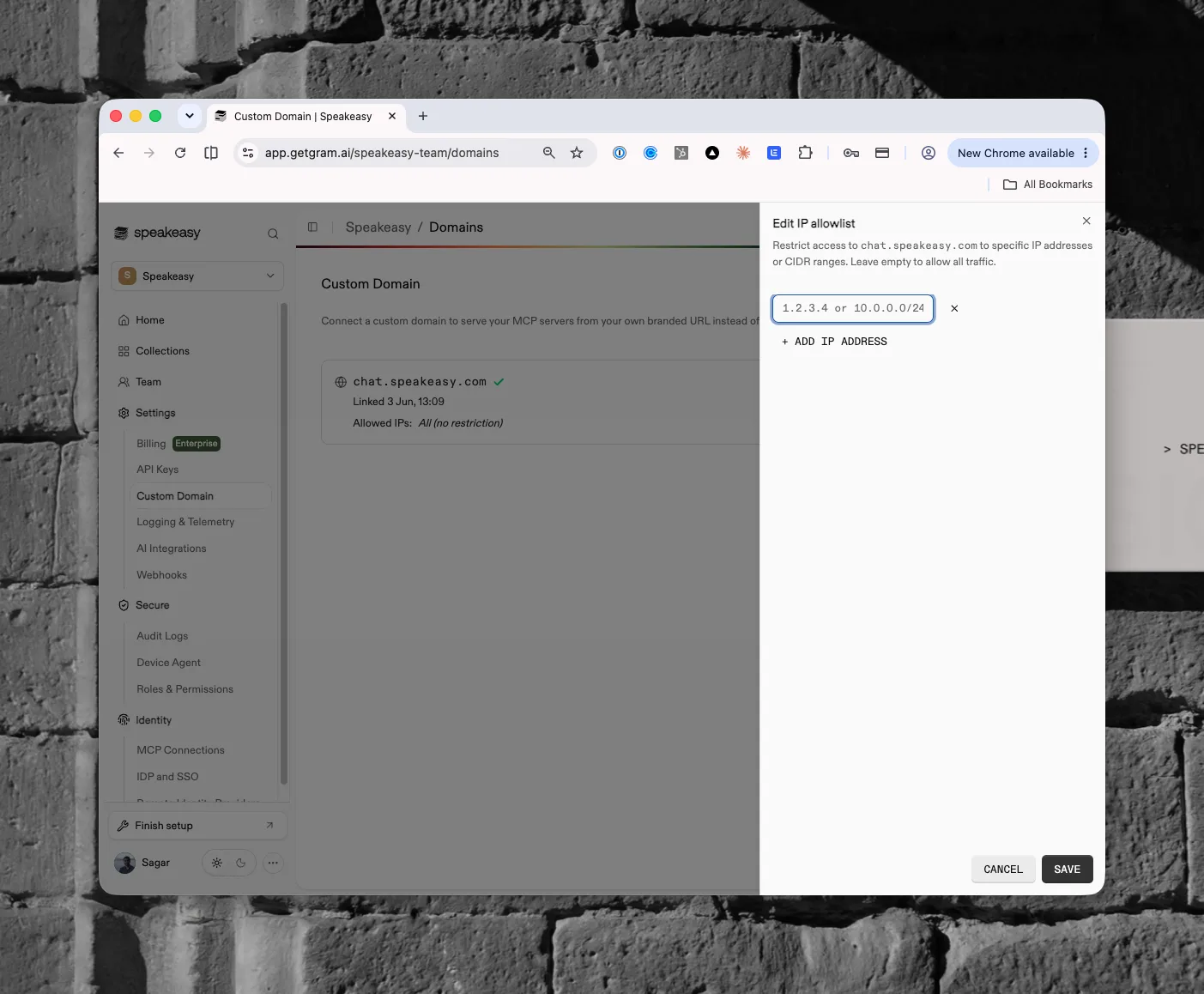The image size is (1204, 994).
Task: Click Domains breadcrumb
Action: [x=456, y=227]
